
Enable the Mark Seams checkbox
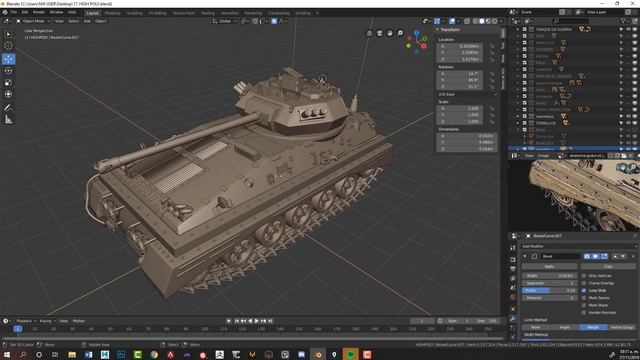coord(584,298)
